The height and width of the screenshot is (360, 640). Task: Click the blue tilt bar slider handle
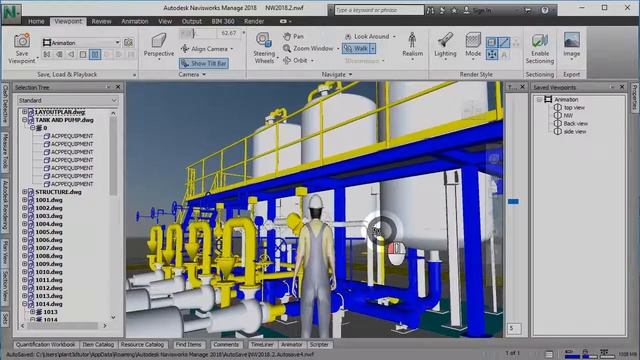(x=513, y=202)
